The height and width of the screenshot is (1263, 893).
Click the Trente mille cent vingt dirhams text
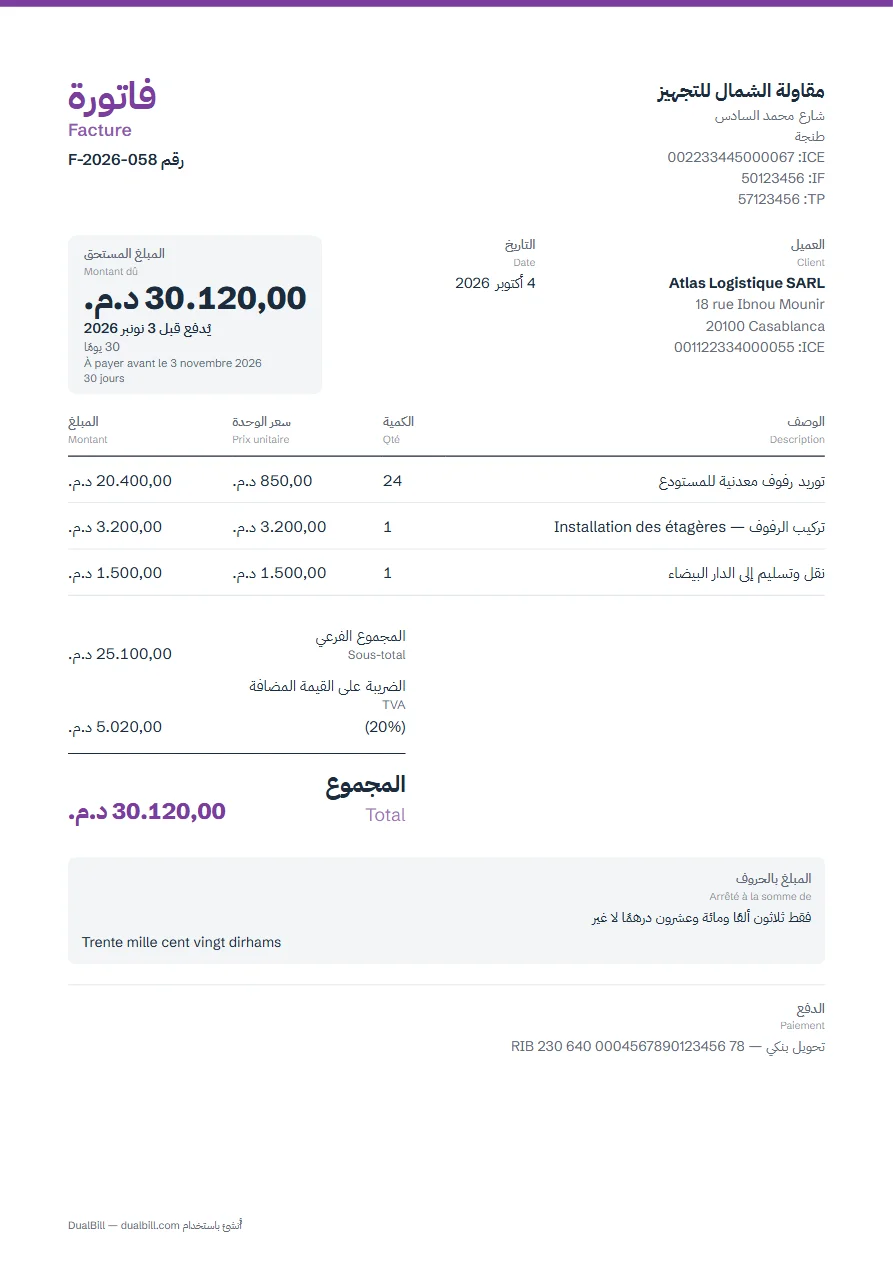pyautogui.click(x=182, y=942)
